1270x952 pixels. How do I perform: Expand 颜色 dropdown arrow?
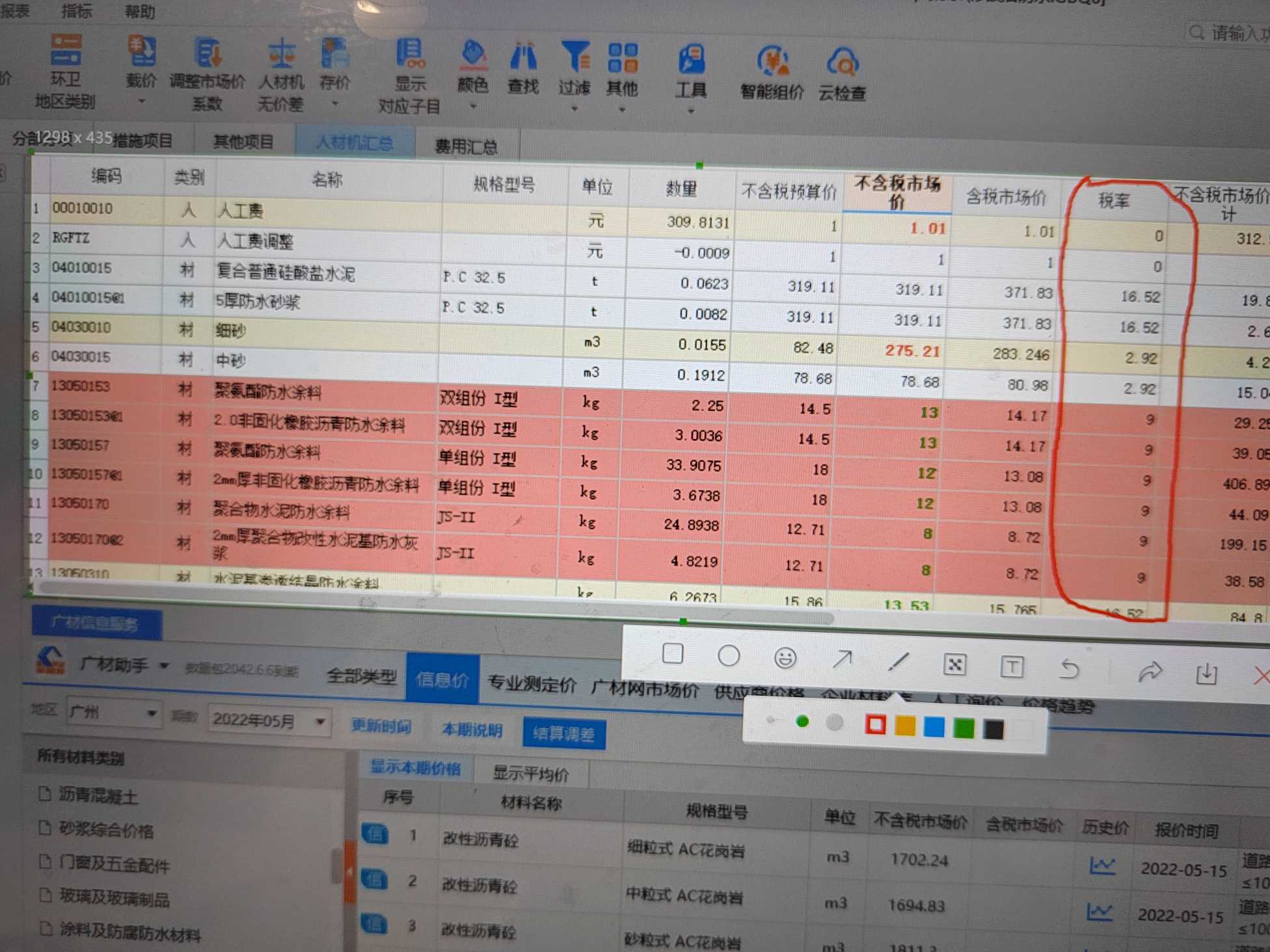pyautogui.click(x=473, y=106)
